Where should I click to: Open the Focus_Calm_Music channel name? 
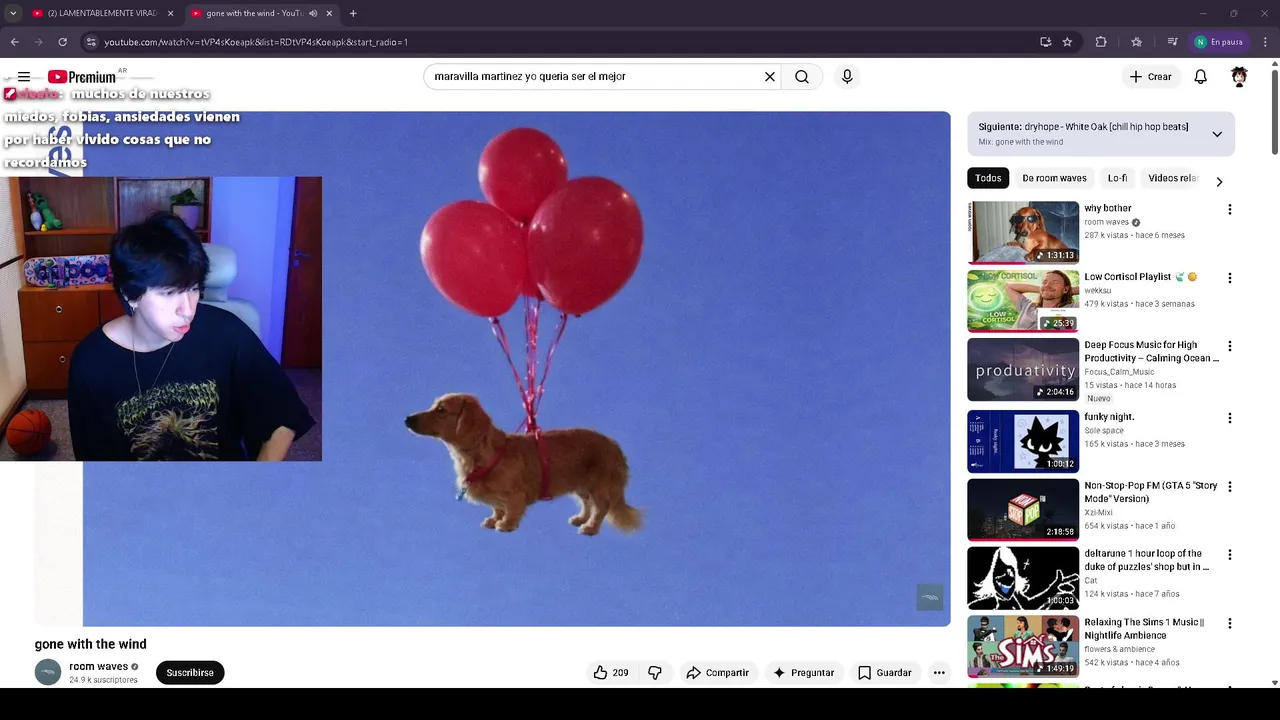(x=1119, y=372)
